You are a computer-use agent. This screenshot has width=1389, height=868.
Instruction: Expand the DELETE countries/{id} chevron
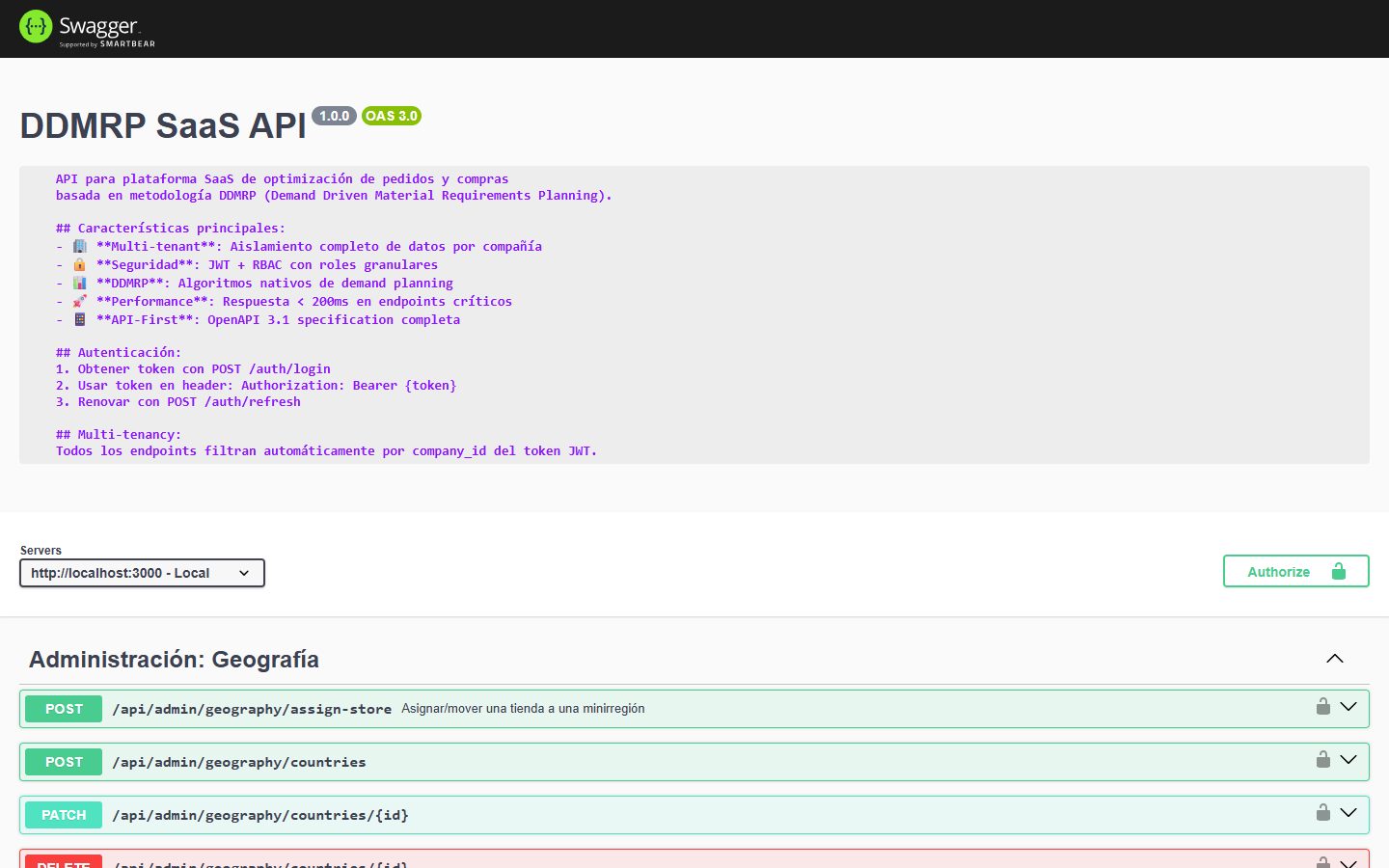click(x=1348, y=862)
